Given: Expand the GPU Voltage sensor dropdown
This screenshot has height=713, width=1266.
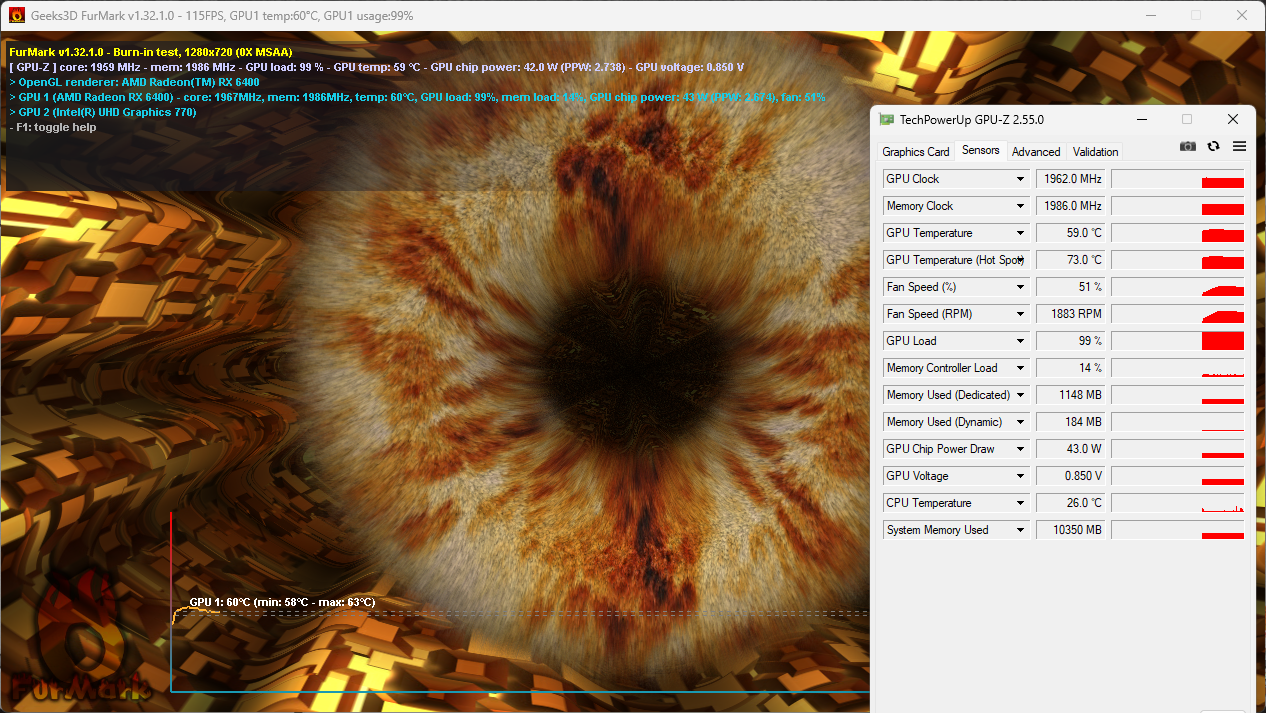Looking at the screenshot, I should pyautogui.click(x=1020, y=476).
